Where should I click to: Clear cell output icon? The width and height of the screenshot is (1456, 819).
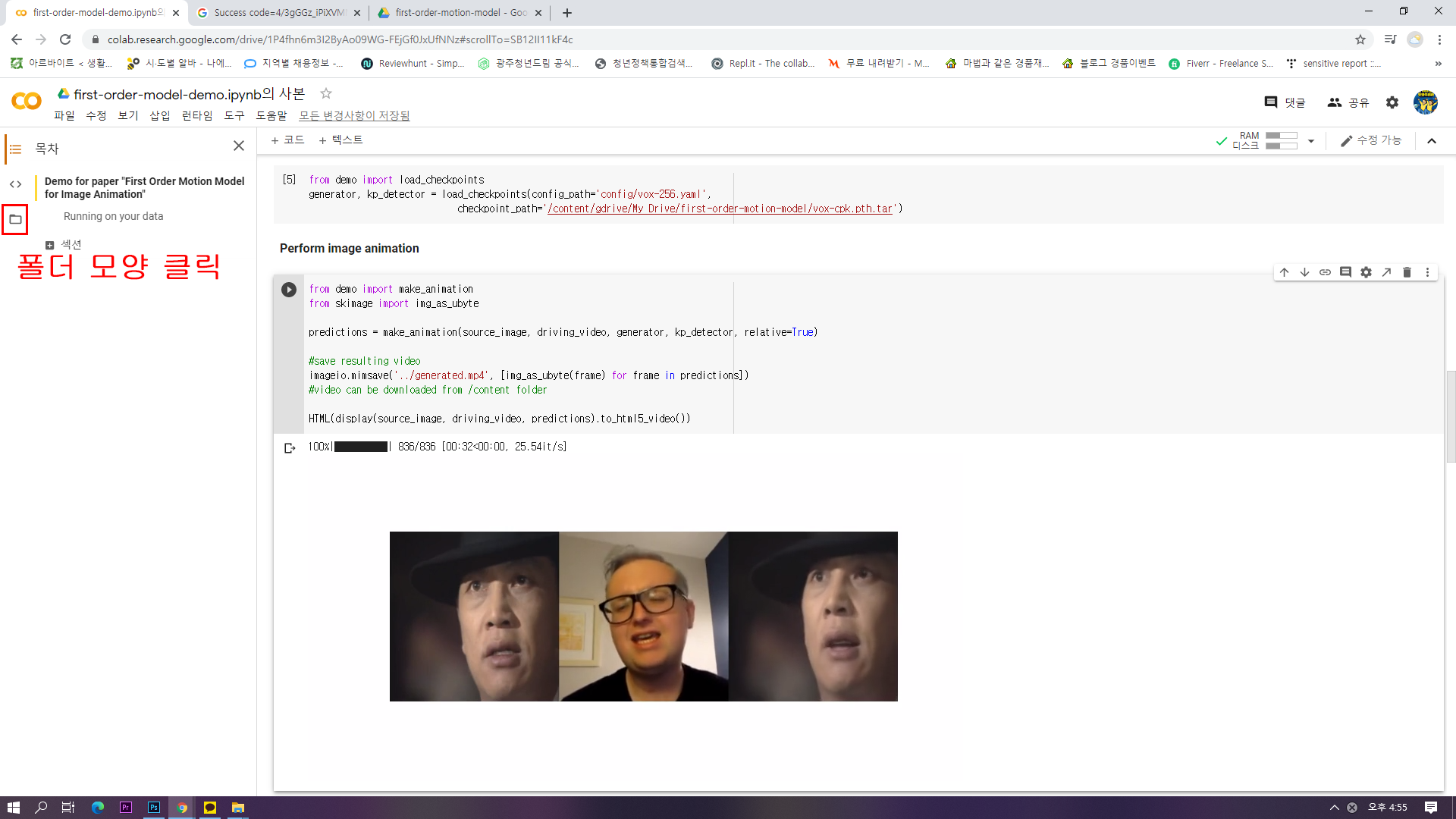pyautogui.click(x=289, y=448)
